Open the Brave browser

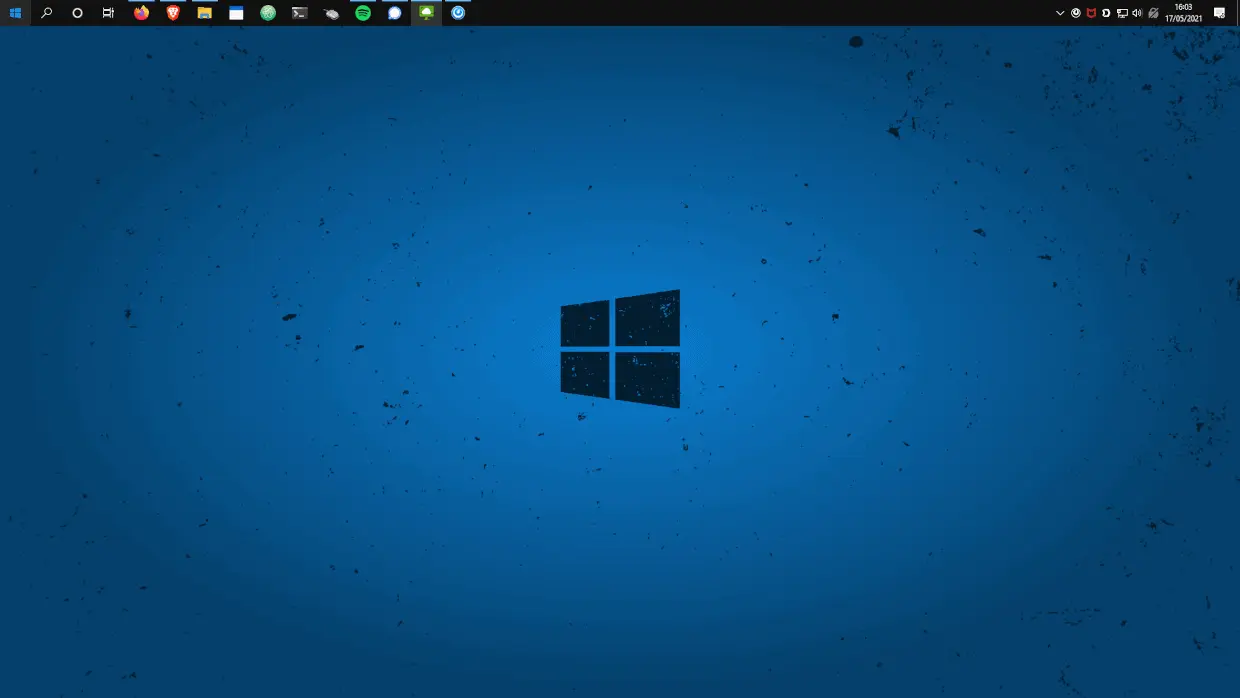(172, 13)
